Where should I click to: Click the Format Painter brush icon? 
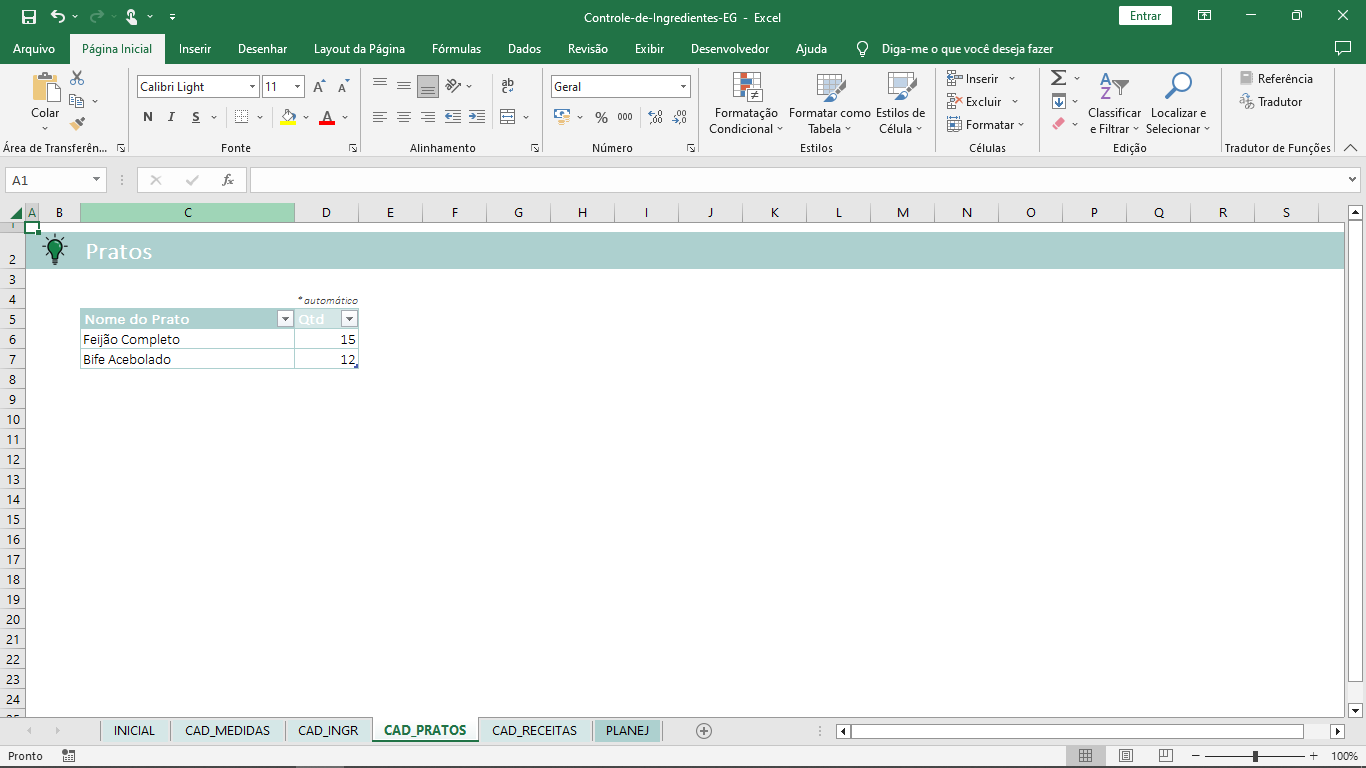(x=77, y=124)
